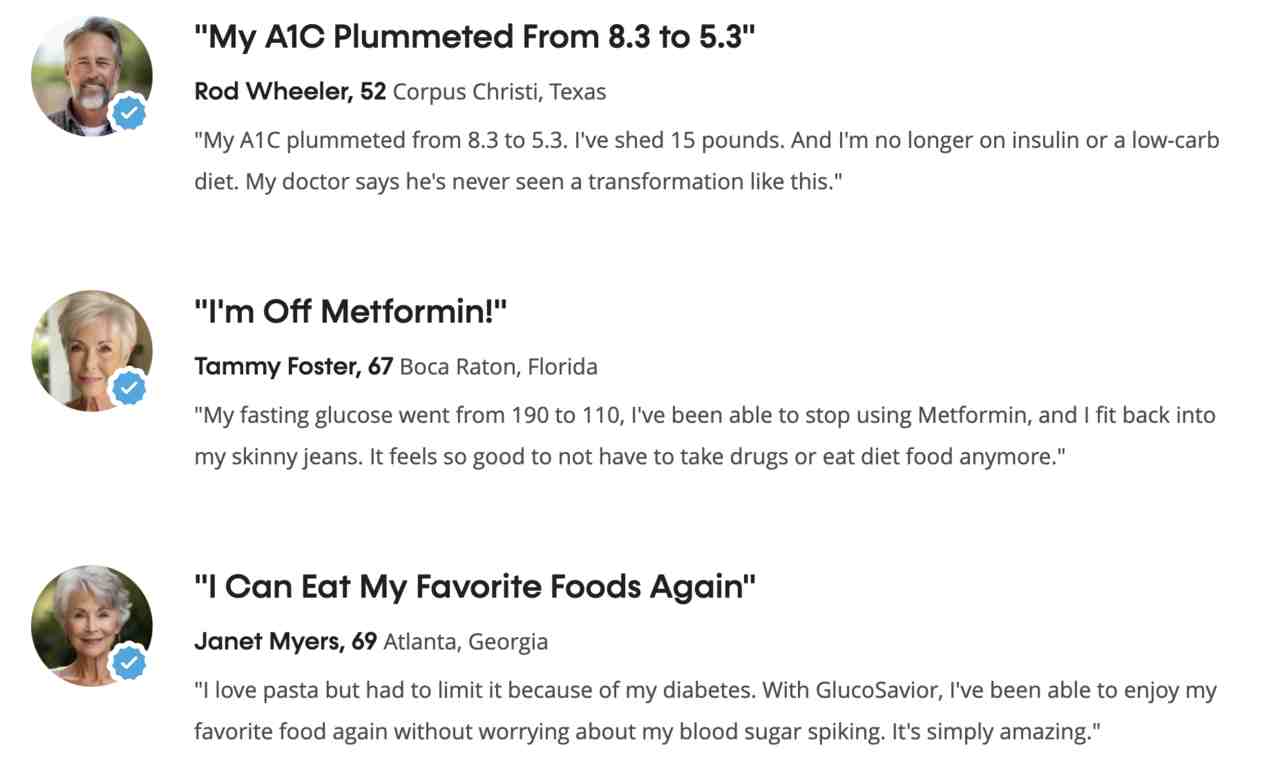Viewport: 1285px width, 778px height.
Task: Click the blue verified badge for Janet Myers
Action: click(x=129, y=662)
